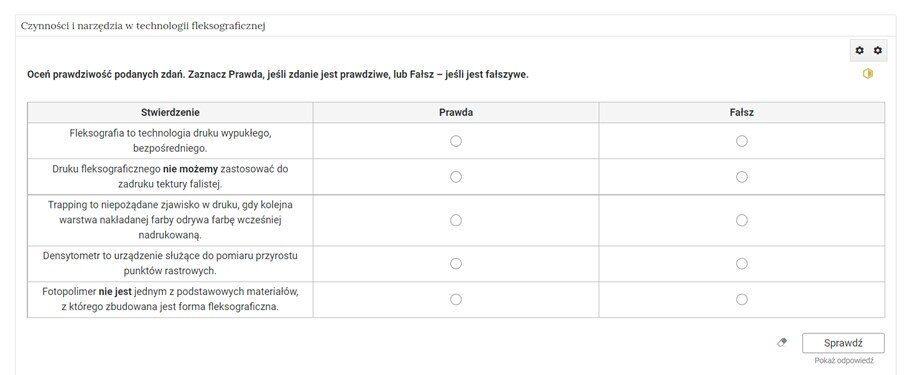
Task: Open the Pokaż odpowiedź link
Action: click(843, 361)
